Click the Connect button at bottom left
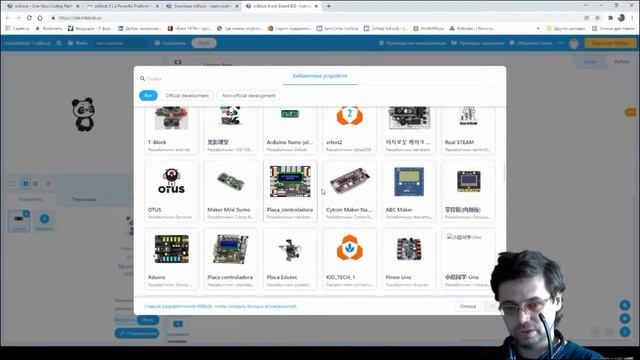This screenshot has width=640, height=360. (137, 333)
